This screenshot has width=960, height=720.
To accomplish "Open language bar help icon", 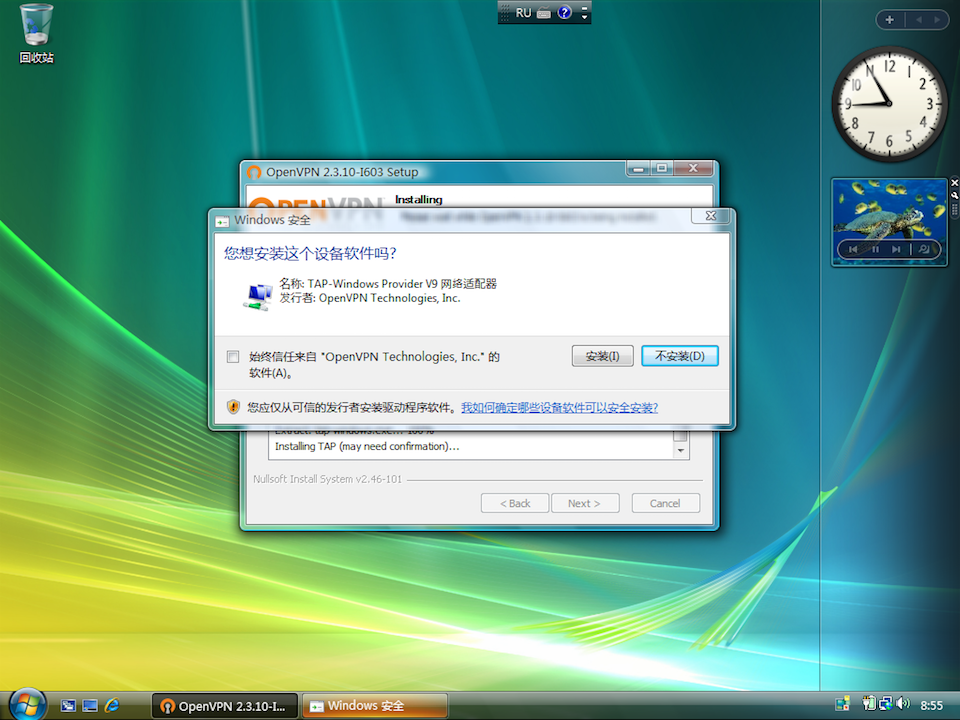I will click(564, 12).
